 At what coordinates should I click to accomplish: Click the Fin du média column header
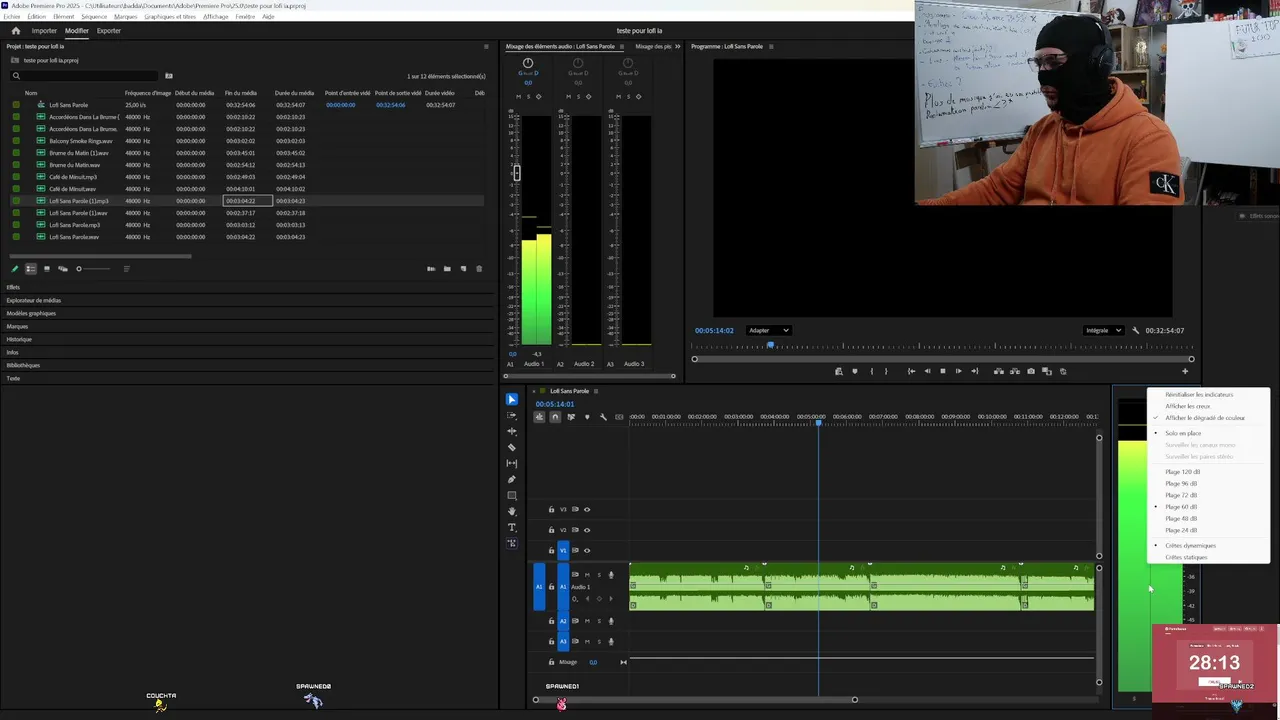(241, 93)
